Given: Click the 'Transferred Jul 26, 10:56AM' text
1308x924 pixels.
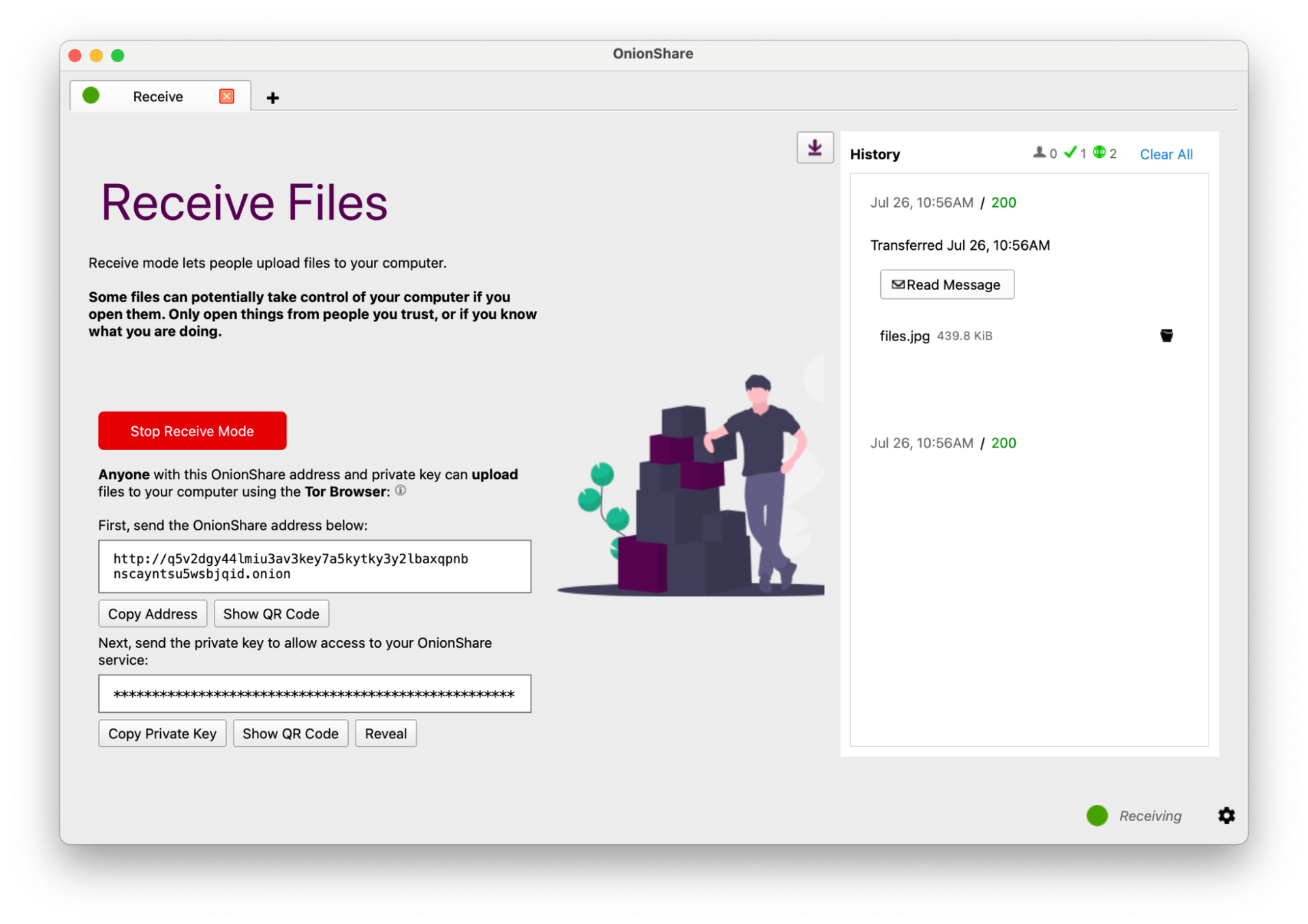Looking at the screenshot, I should (x=960, y=245).
